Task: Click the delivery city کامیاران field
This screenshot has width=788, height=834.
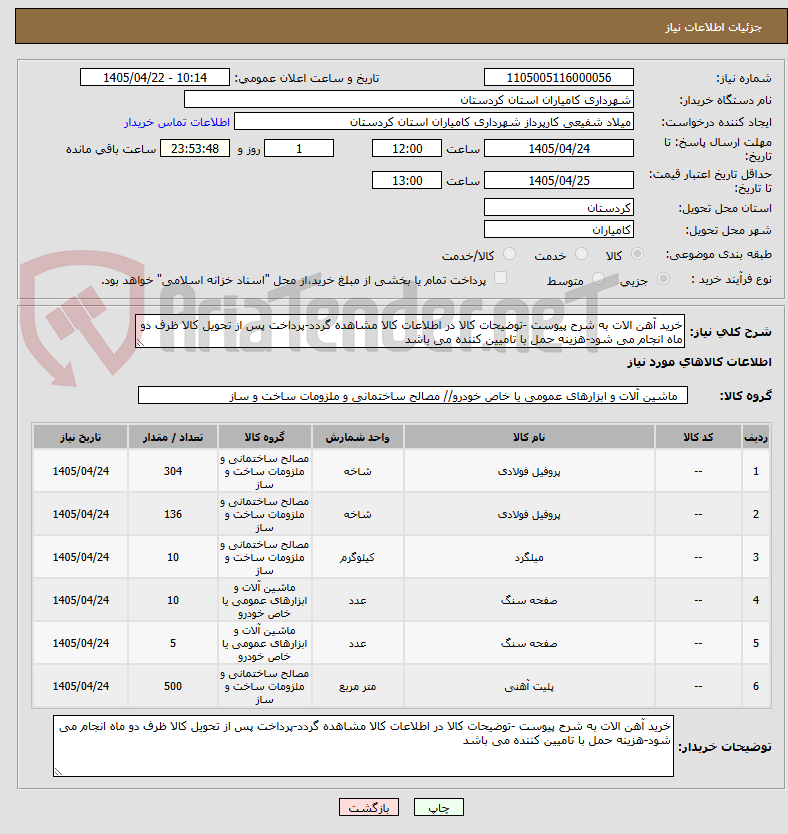Action: (x=559, y=229)
